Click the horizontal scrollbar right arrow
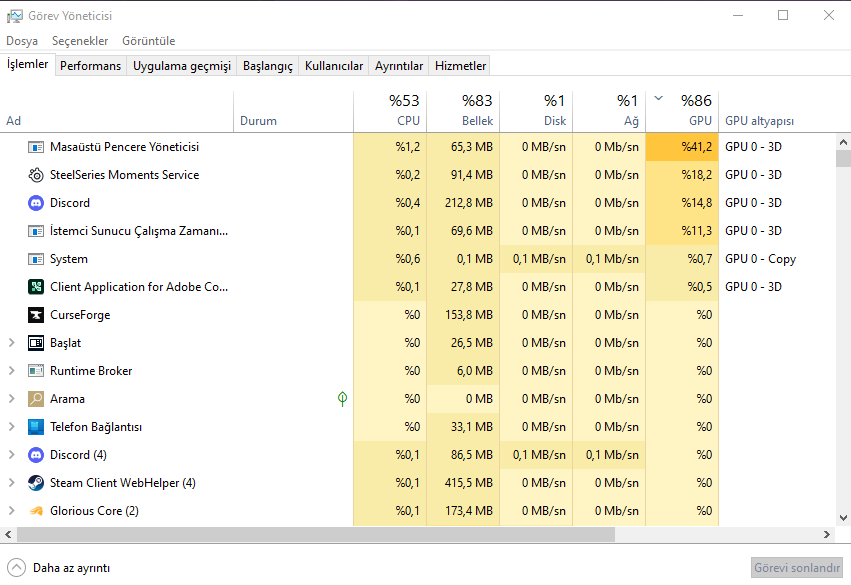 pos(826,535)
